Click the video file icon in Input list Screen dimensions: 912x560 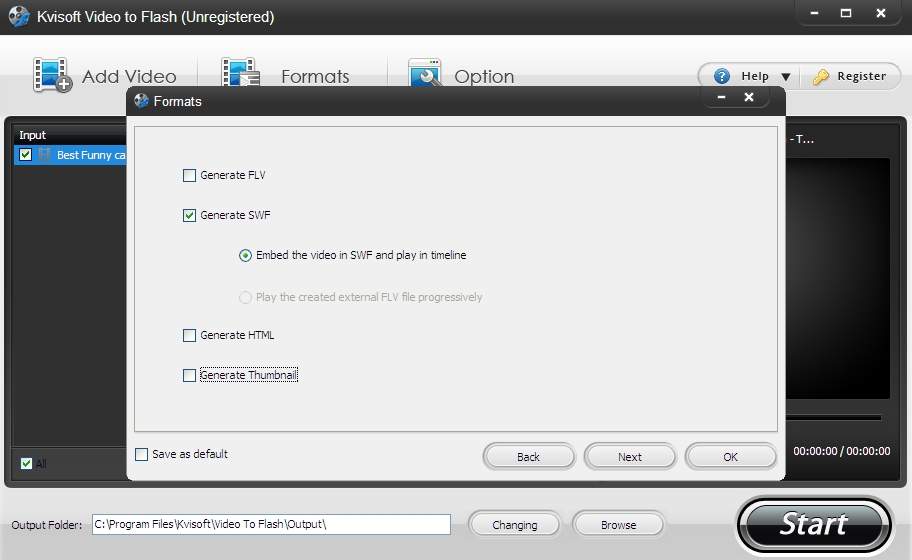pos(45,155)
